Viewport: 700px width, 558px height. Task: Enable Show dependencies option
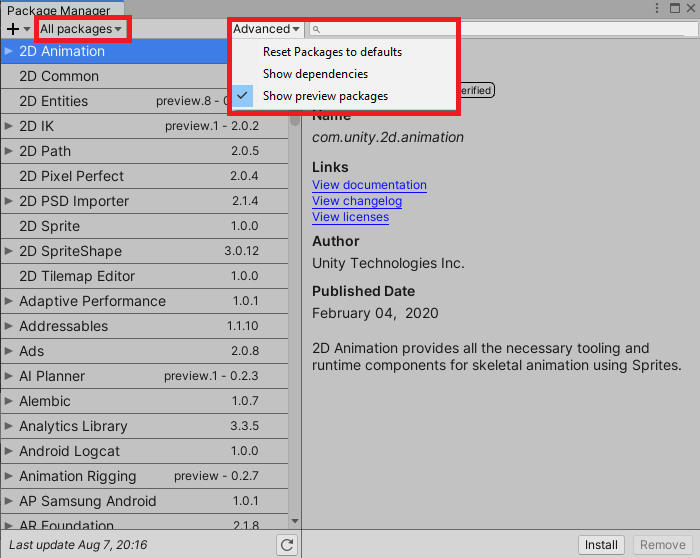tap(315, 74)
